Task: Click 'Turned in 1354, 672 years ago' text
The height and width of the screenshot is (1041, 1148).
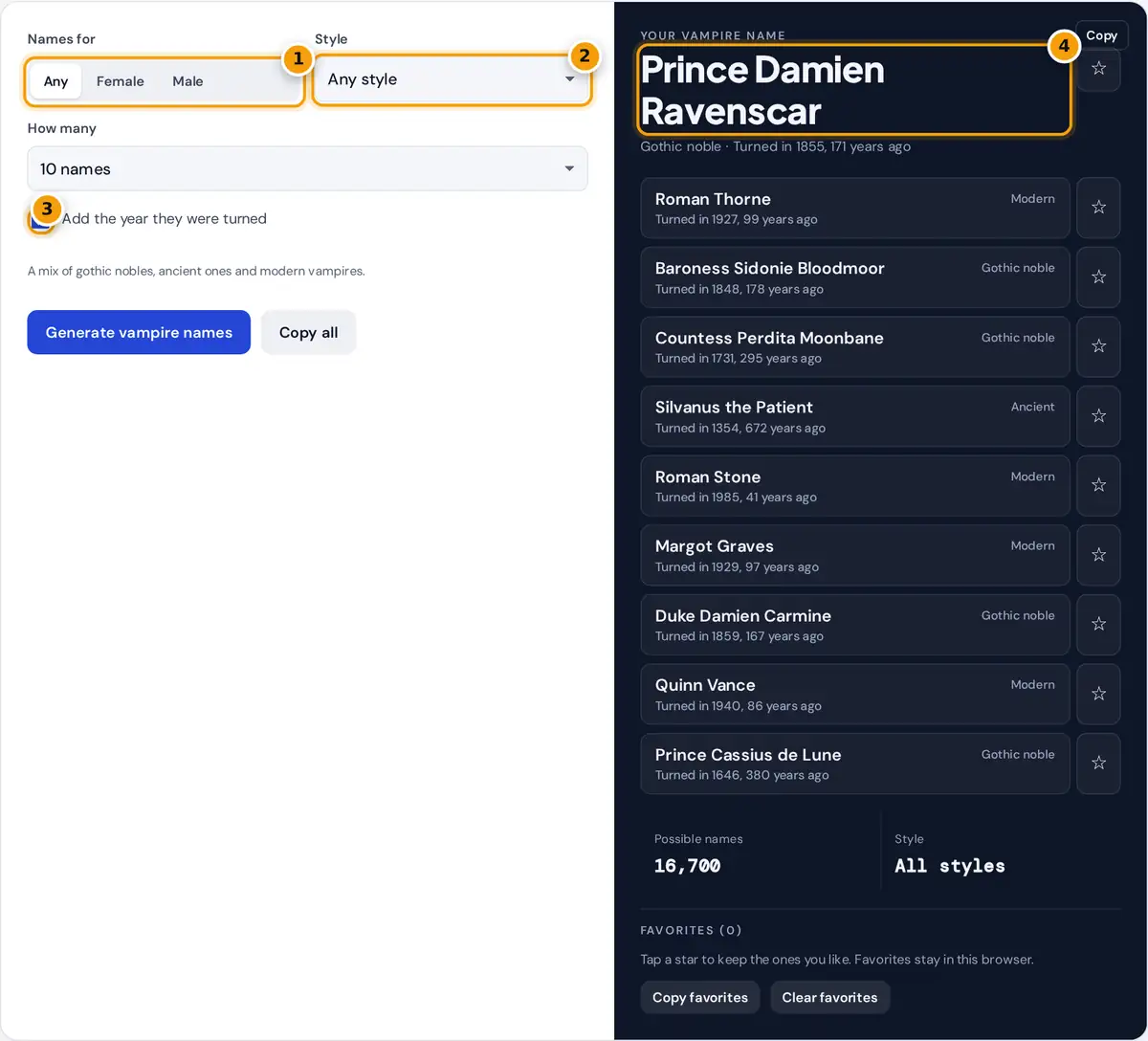Action: point(740,428)
